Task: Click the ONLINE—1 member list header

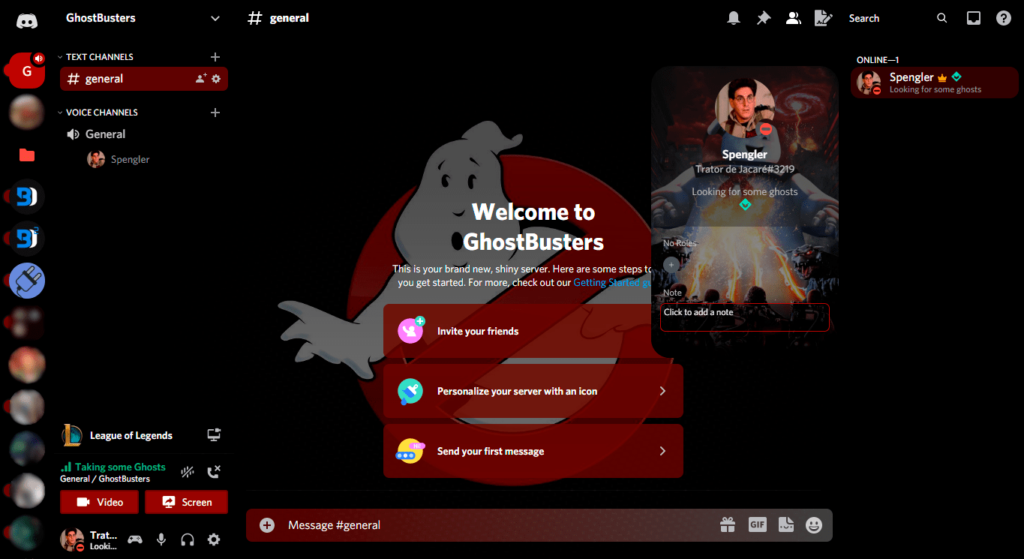Action: click(x=878, y=59)
